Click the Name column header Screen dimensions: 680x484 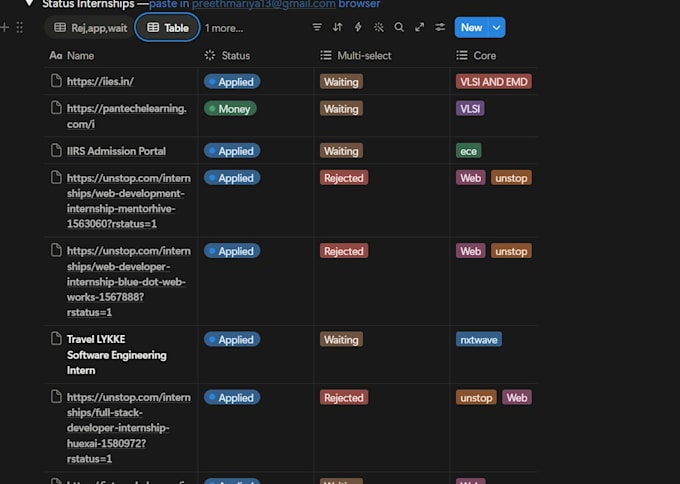[72, 56]
